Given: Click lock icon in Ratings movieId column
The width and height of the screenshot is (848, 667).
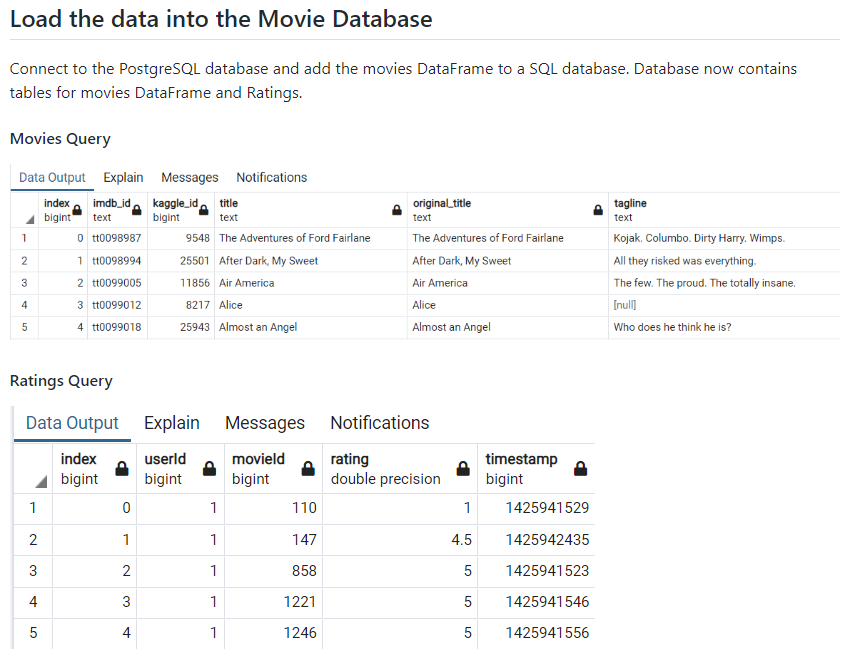Looking at the screenshot, I should [x=309, y=469].
